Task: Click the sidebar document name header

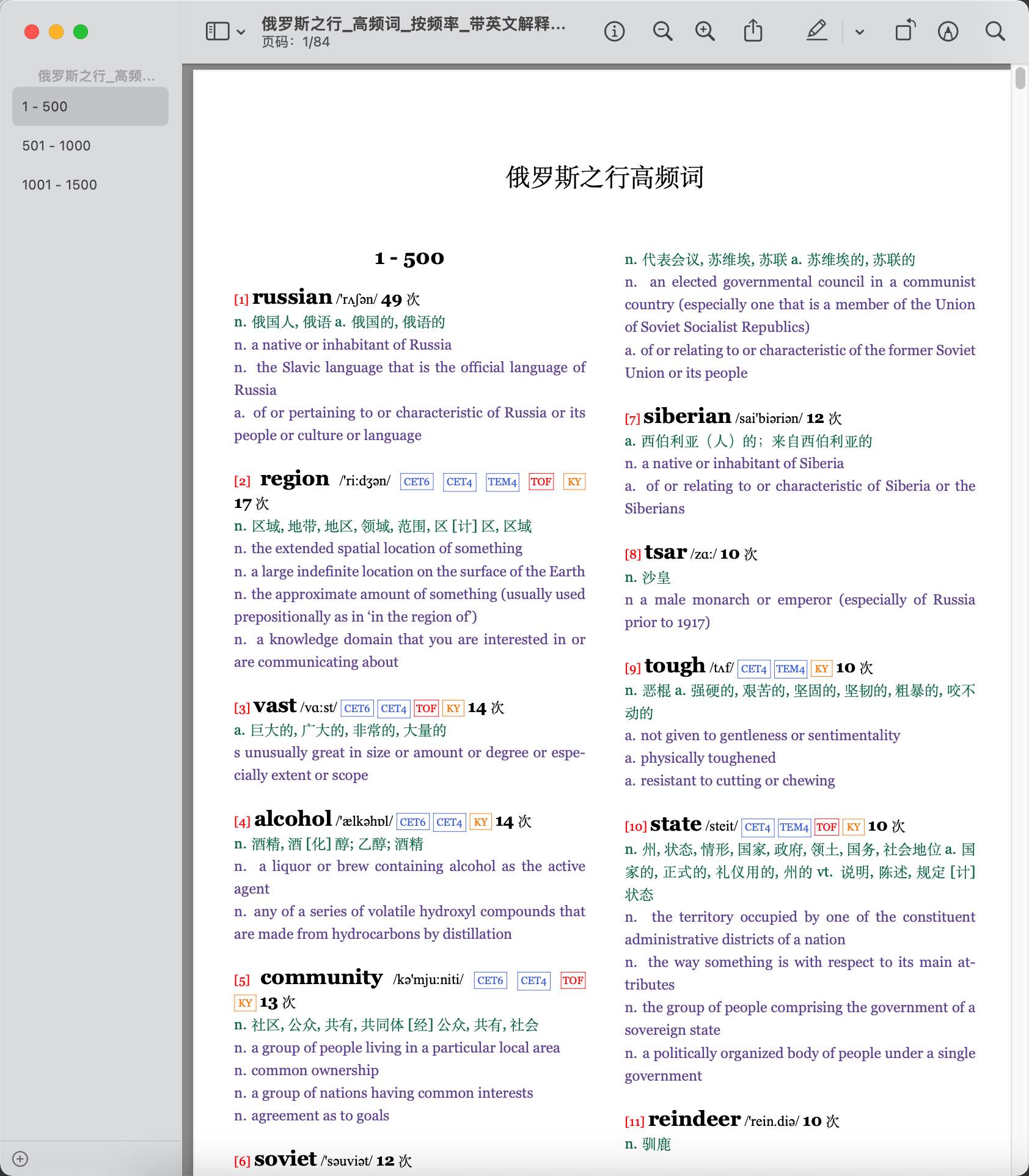Action: (97, 76)
